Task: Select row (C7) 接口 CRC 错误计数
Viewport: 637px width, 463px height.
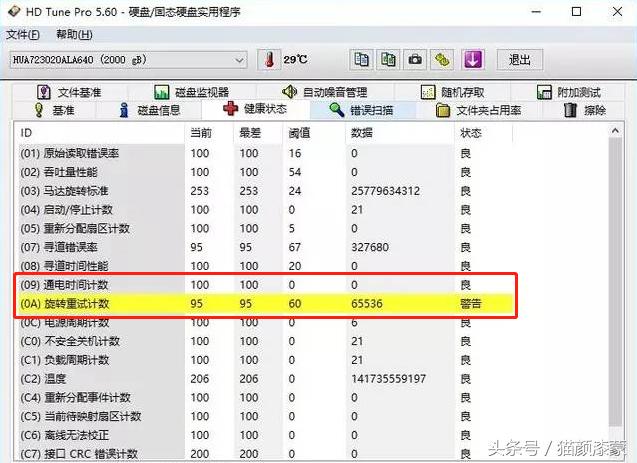Action: click(x=264, y=454)
